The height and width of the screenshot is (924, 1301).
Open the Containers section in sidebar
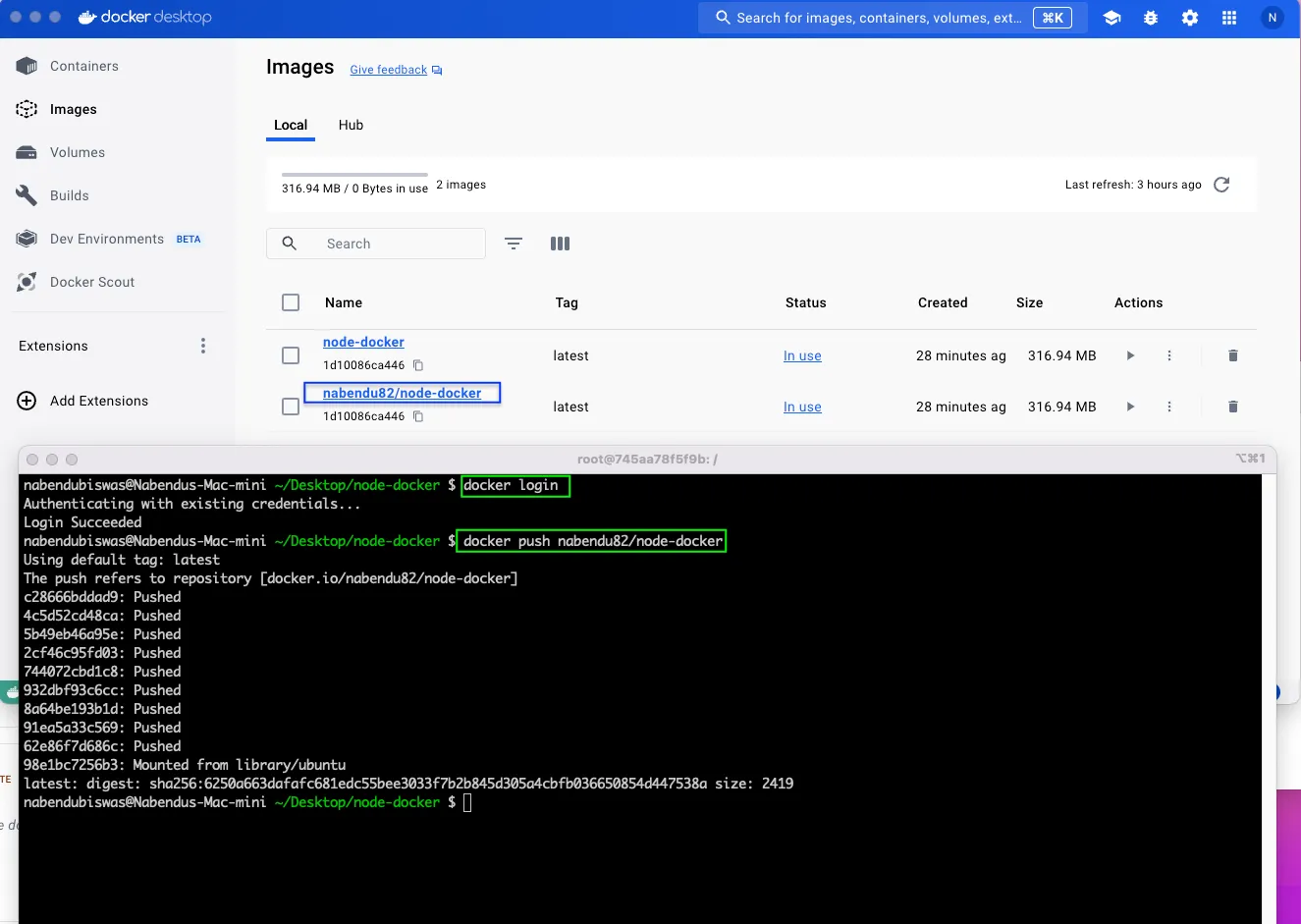click(x=83, y=66)
